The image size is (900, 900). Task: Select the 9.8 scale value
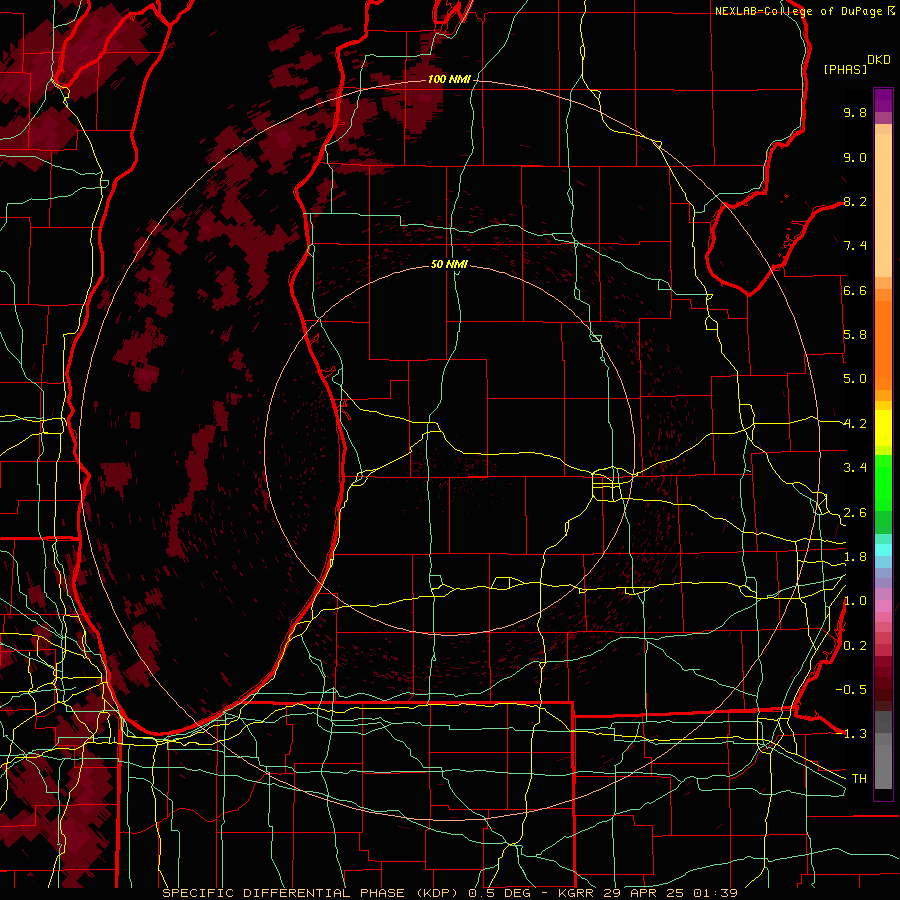pyautogui.click(x=855, y=112)
